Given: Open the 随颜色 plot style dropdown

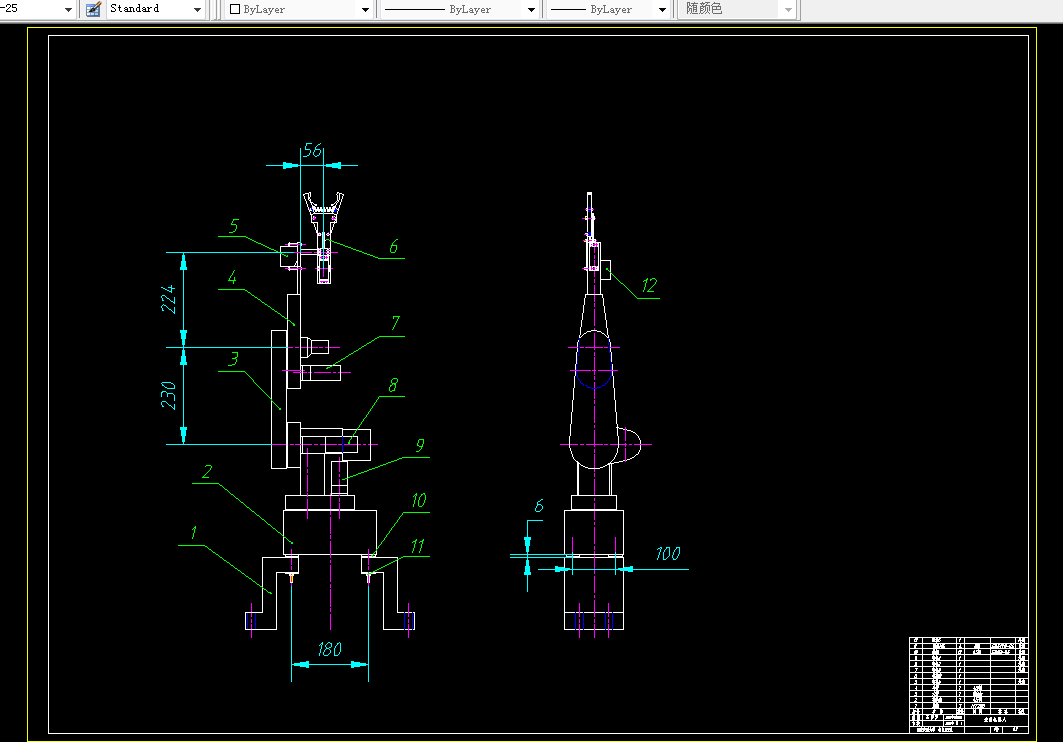Looking at the screenshot, I should click(x=787, y=9).
